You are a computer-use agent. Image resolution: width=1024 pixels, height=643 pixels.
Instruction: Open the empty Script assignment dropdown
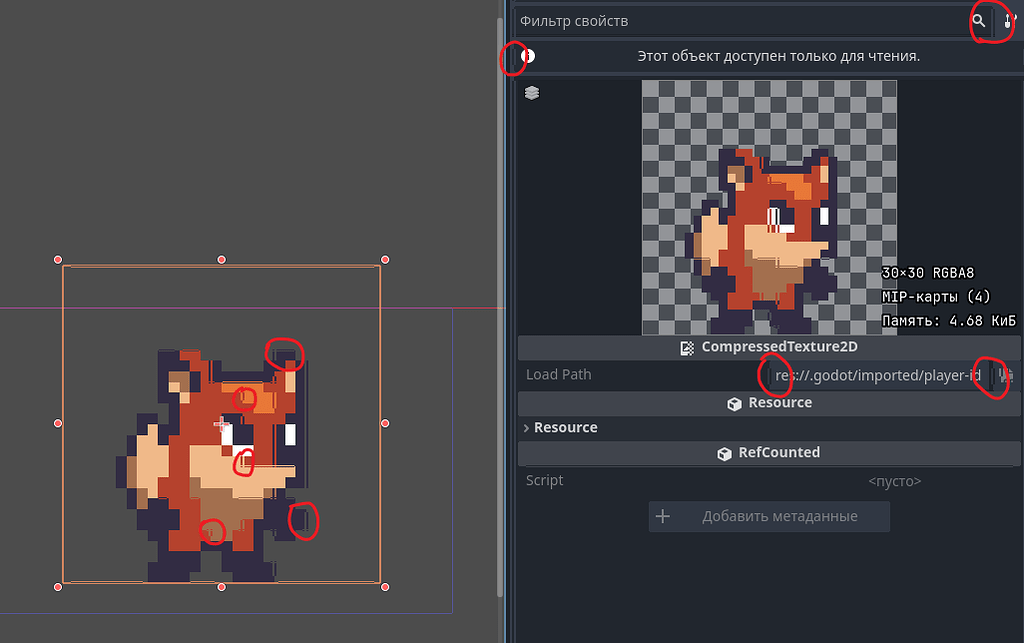894,480
